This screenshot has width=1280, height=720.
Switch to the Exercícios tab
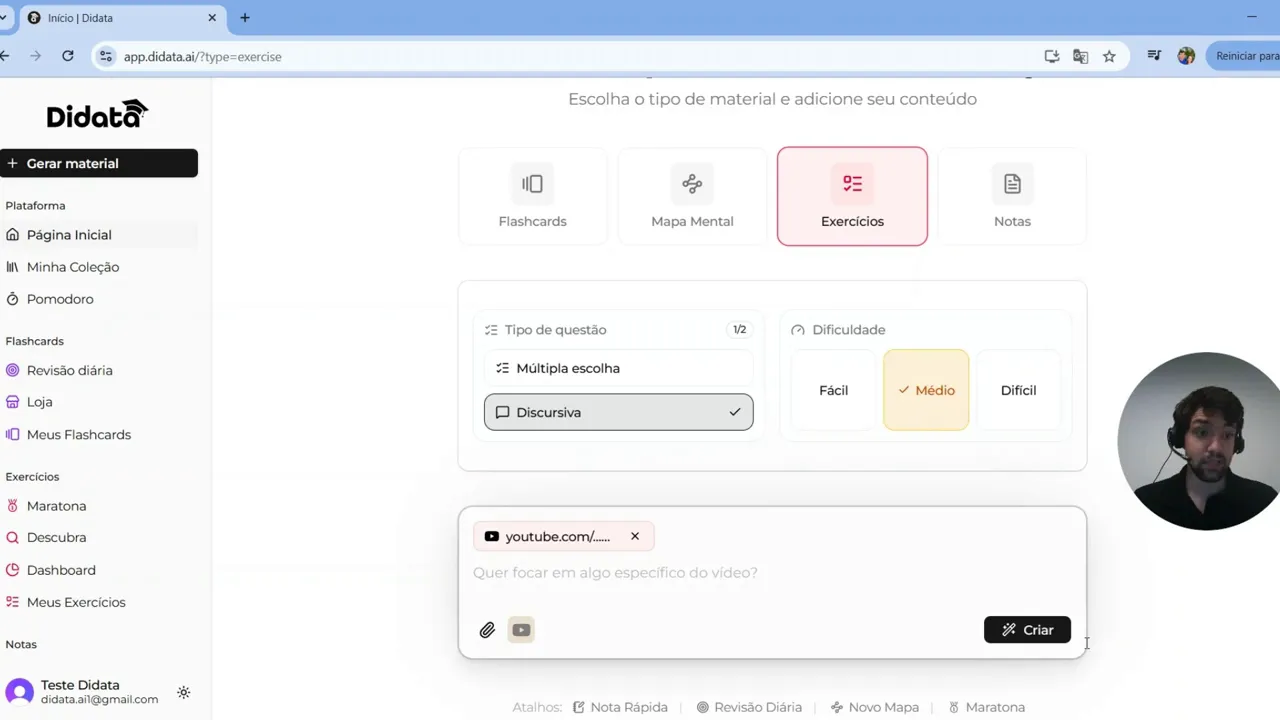pyautogui.click(x=852, y=196)
